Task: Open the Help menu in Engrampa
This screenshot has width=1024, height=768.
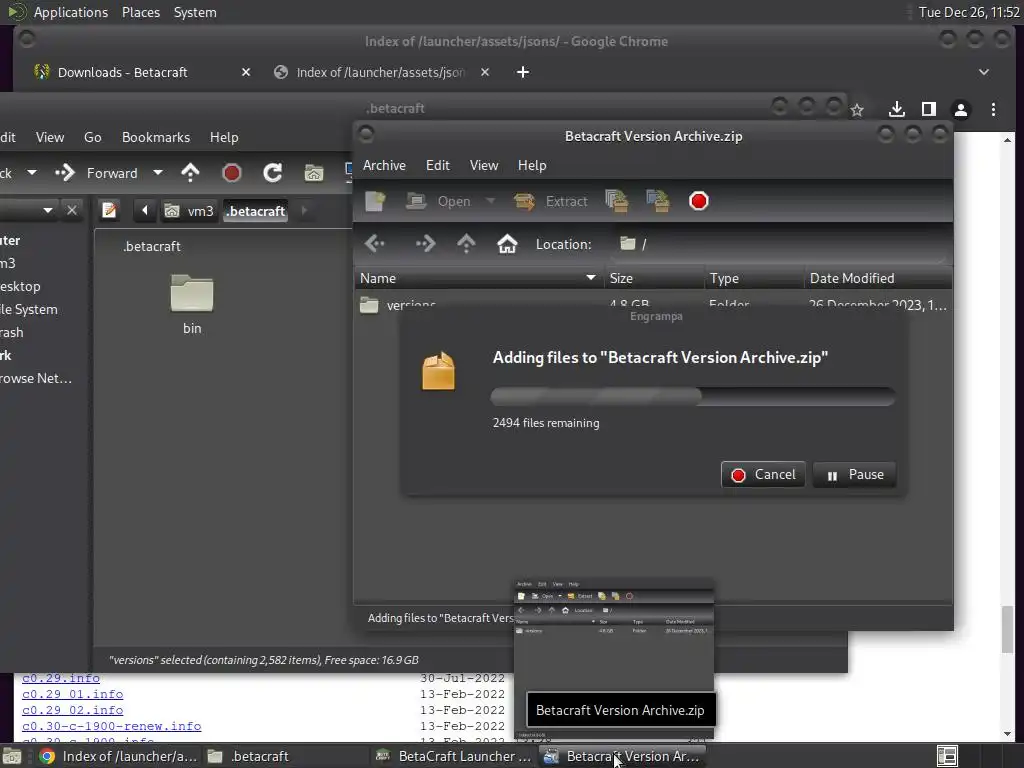Action: point(532,165)
